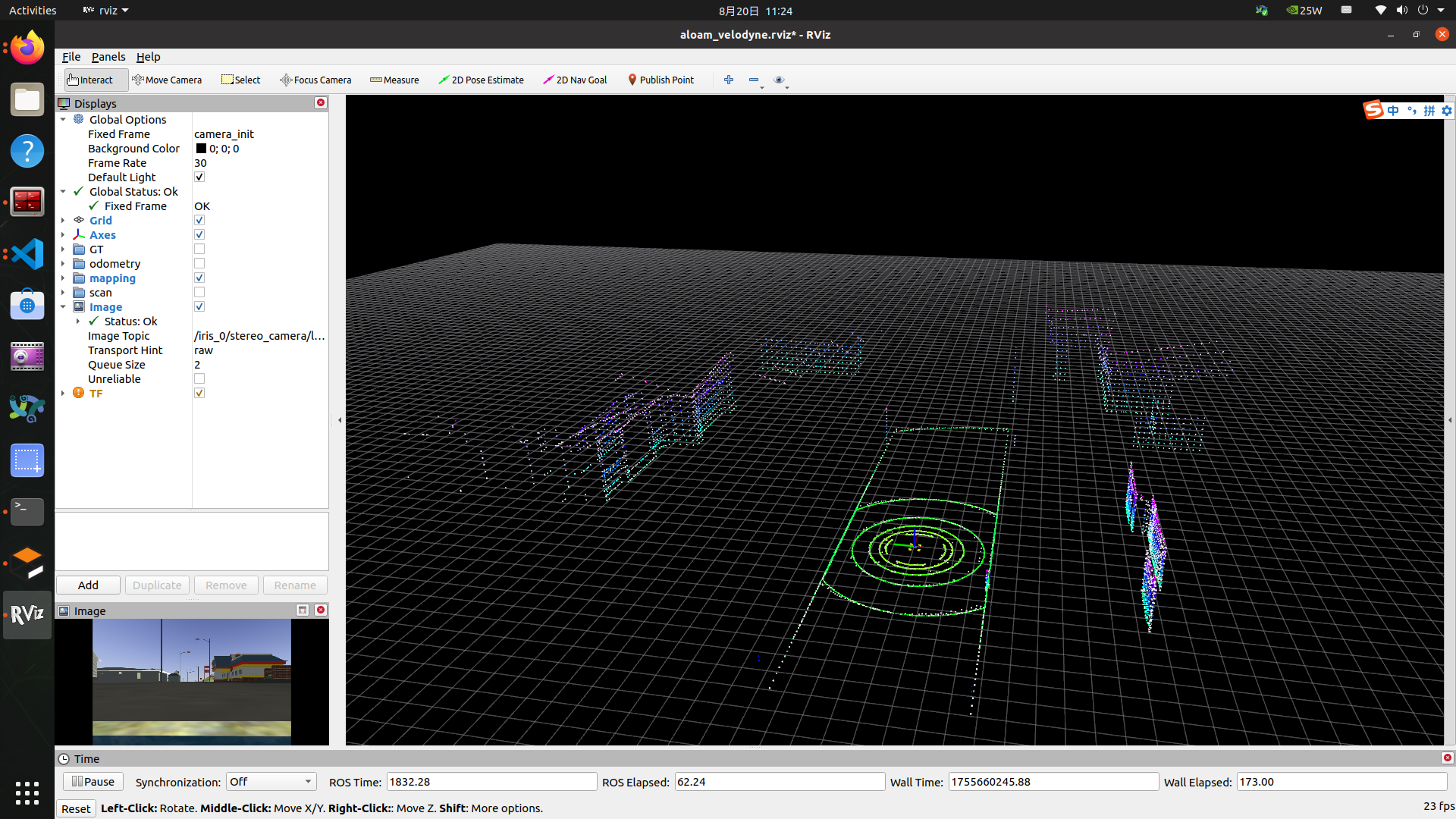Float the Image panel with its undock icon
This screenshot has width=1456, height=819.
303,610
